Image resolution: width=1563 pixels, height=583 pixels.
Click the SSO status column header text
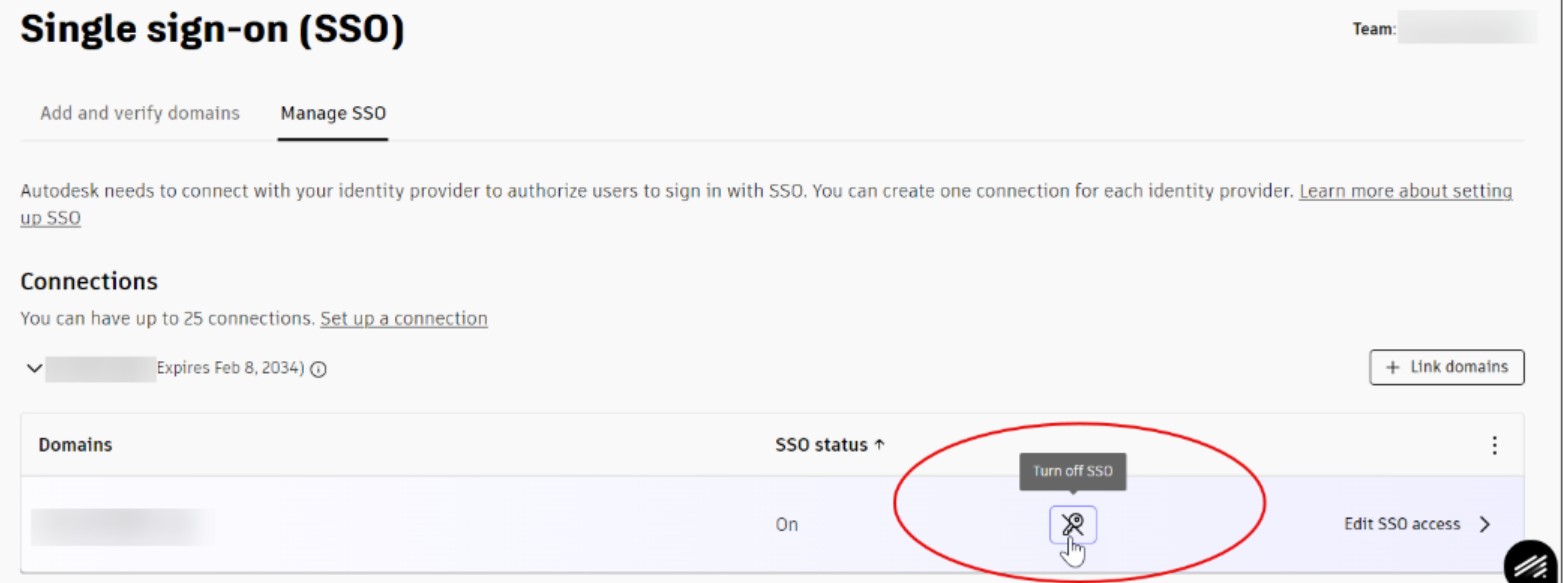coord(821,446)
